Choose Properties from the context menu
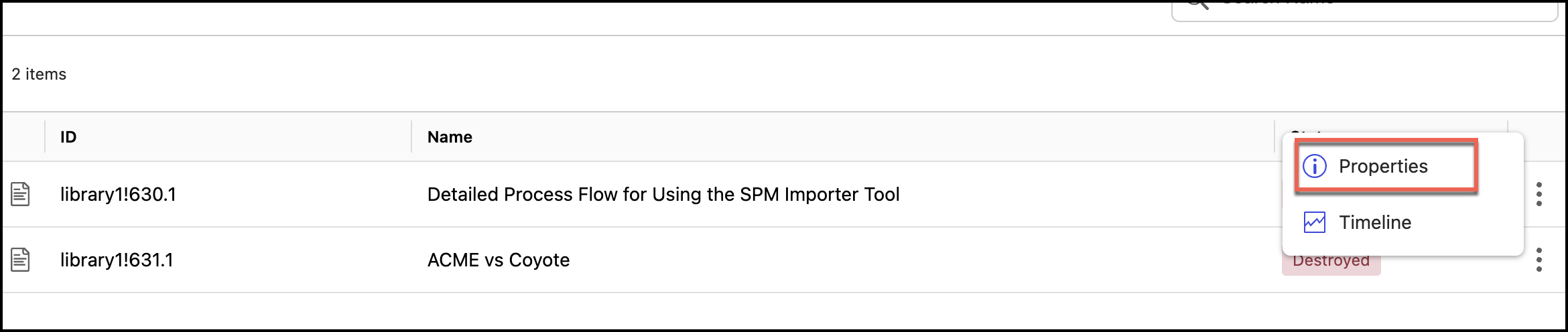 (1383, 166)
